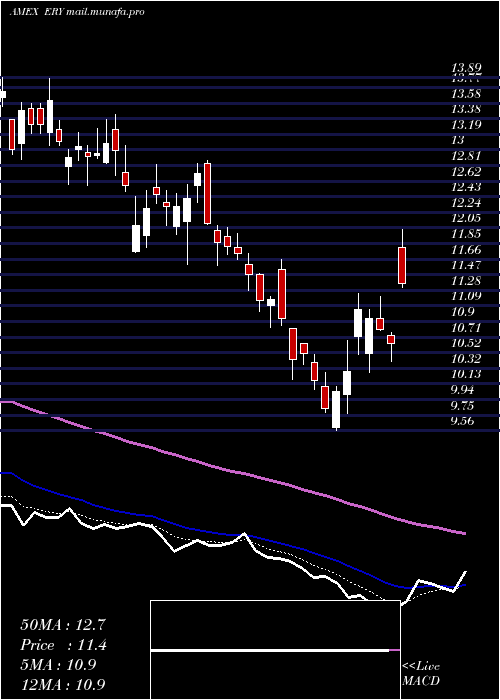500x700 pixels.
Task: Click the 12.81 price axis label
Action: (x=466, y=156)
